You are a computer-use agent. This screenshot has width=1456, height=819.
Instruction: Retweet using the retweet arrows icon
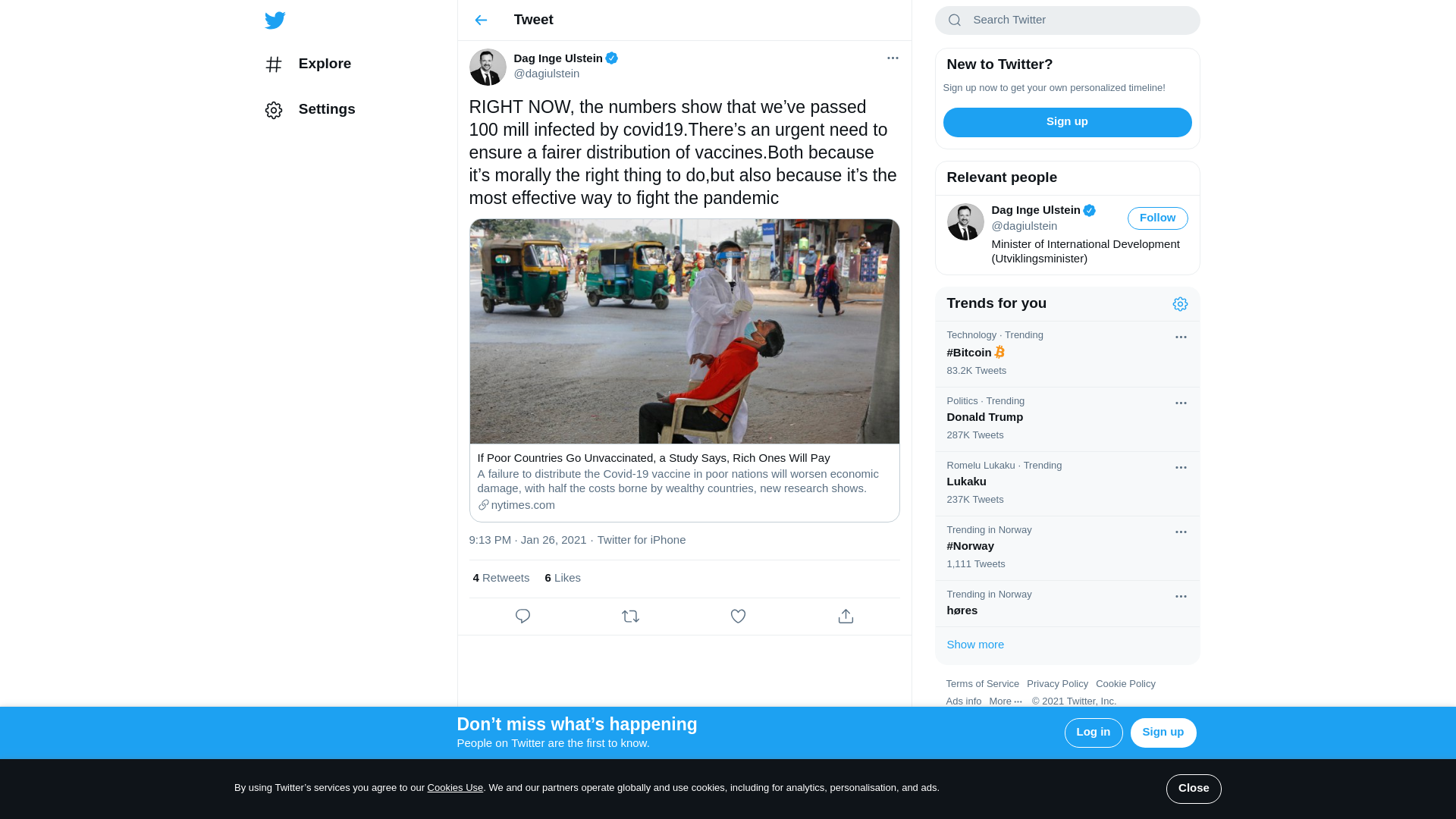click(630, 617)
